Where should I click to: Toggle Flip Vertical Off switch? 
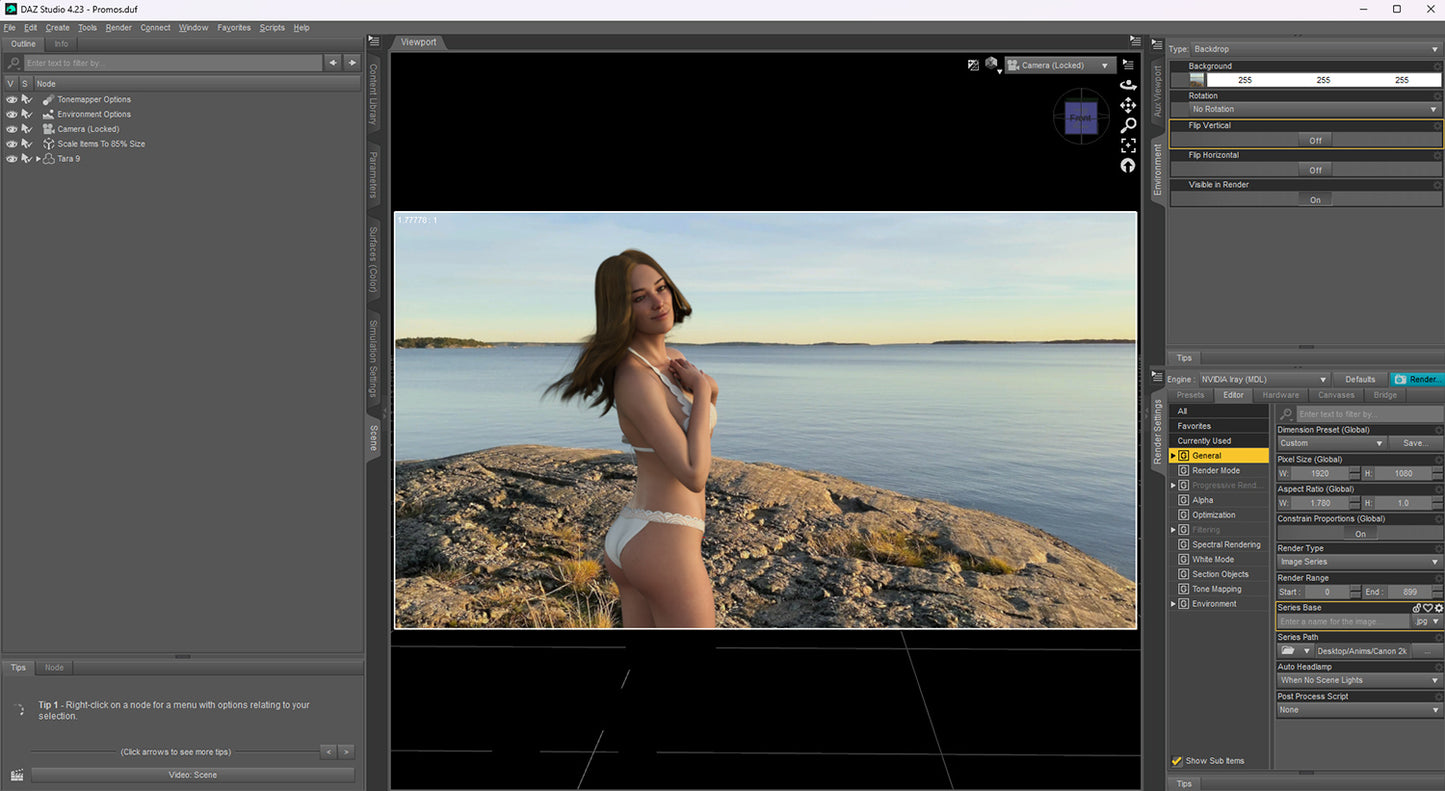[x=1315, y=140]
